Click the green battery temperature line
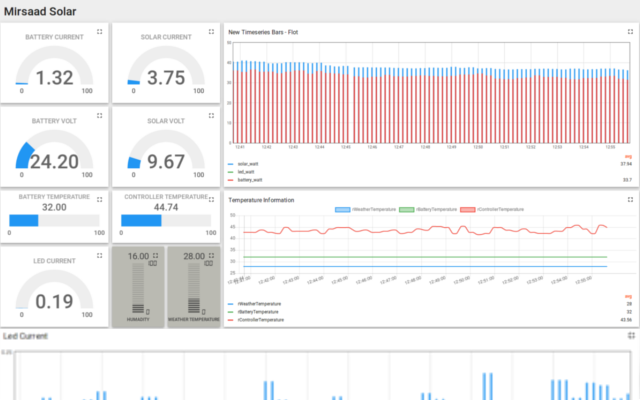Viewport: 640px width, 400px height. (x=425, y=257)
